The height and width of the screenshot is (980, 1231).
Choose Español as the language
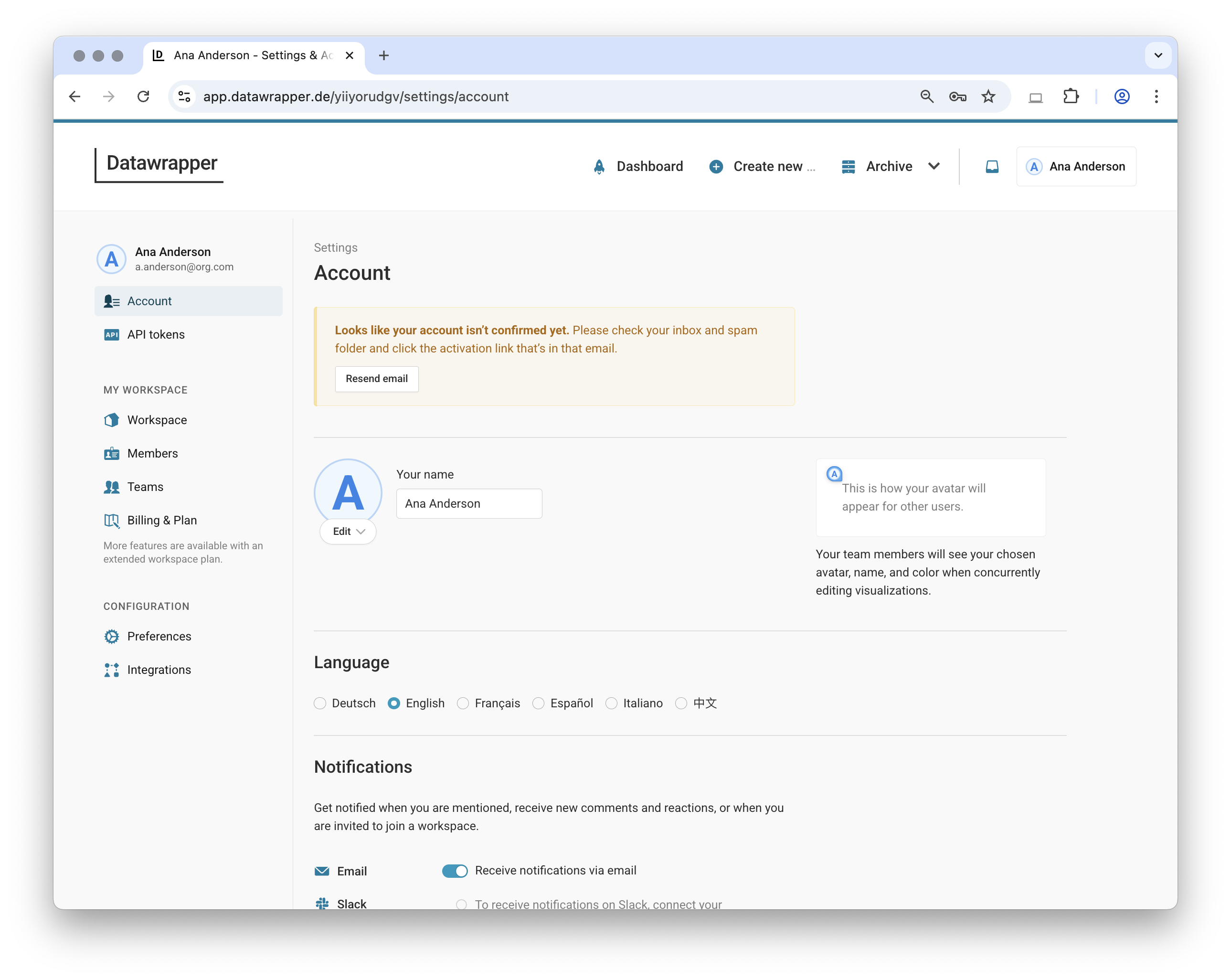click(x=538, y=703)
